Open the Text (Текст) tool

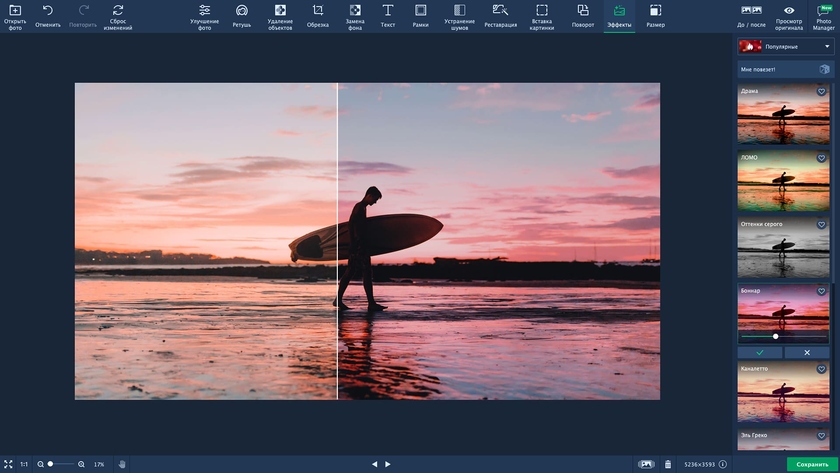387,15
